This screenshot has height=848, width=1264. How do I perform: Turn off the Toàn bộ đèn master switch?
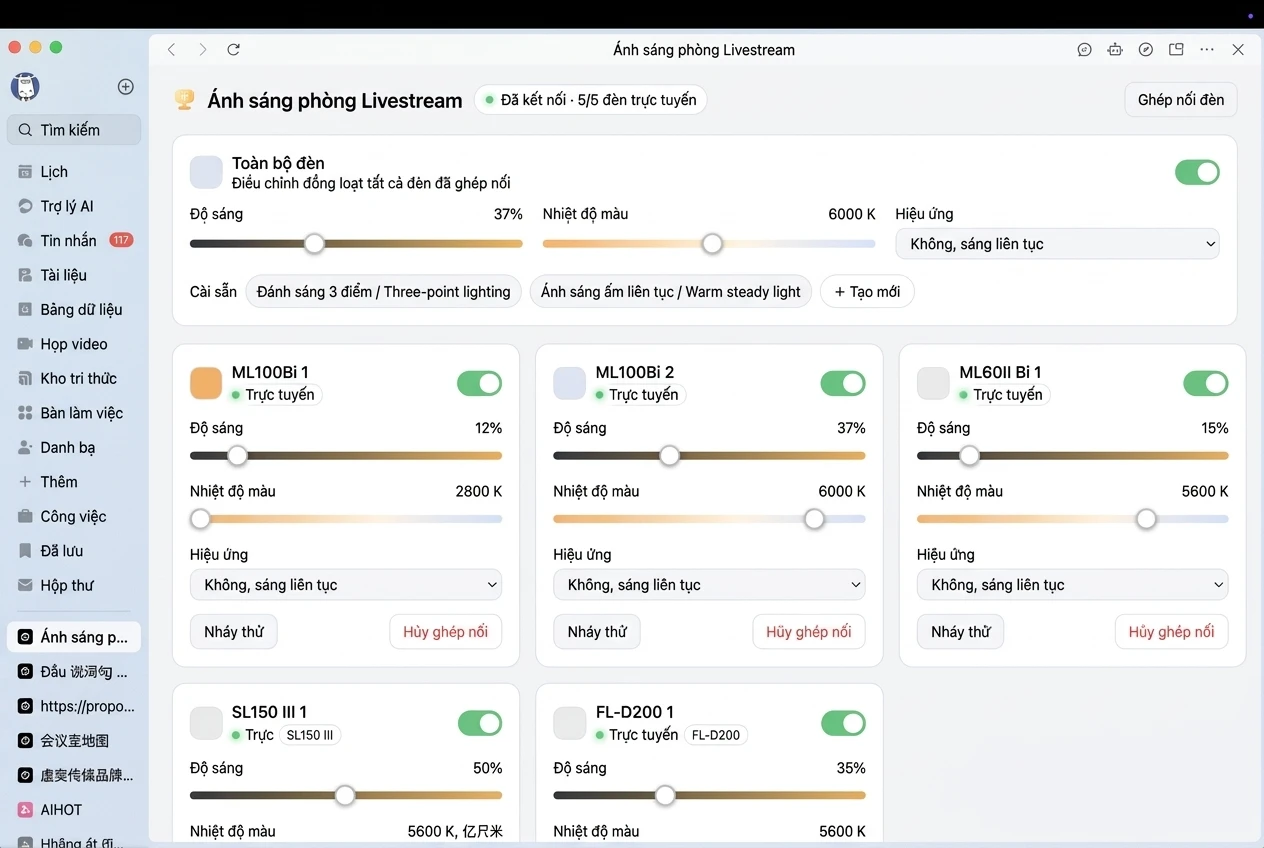click(x=1197, y=172)
